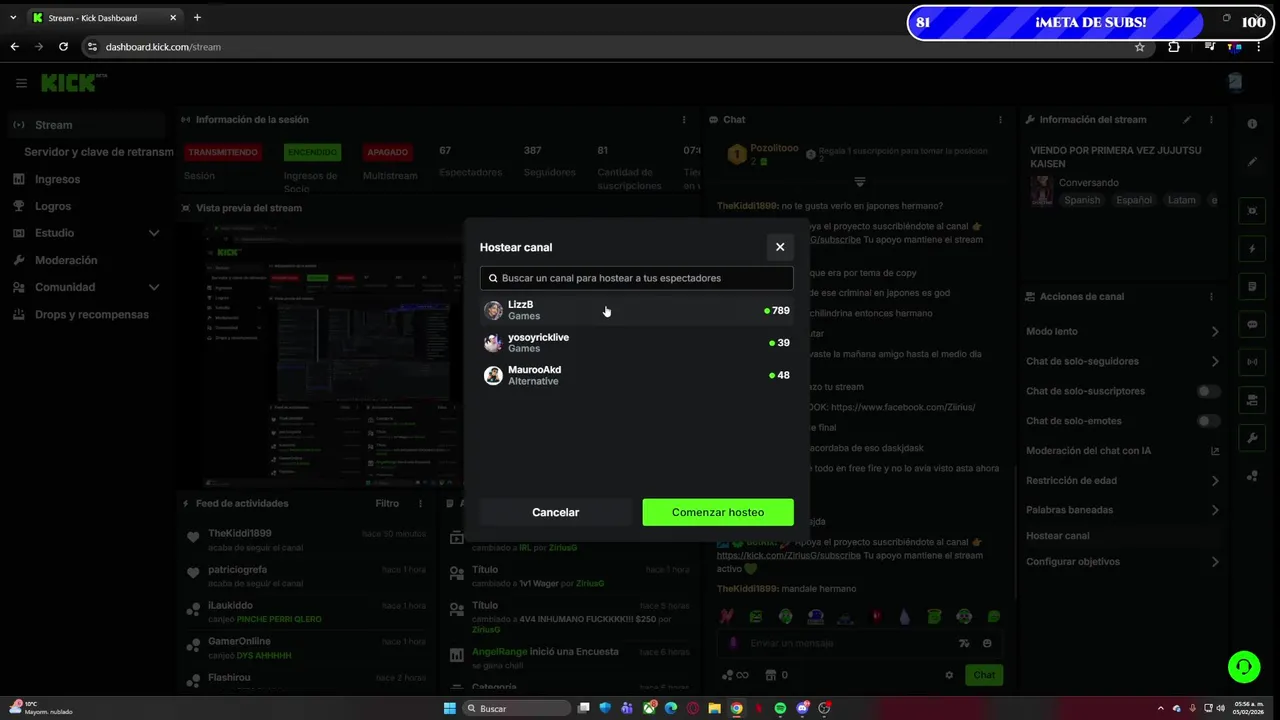
Task: Open Información del stream options menu
Action: pyautogui.click(x=1211, y=119)
